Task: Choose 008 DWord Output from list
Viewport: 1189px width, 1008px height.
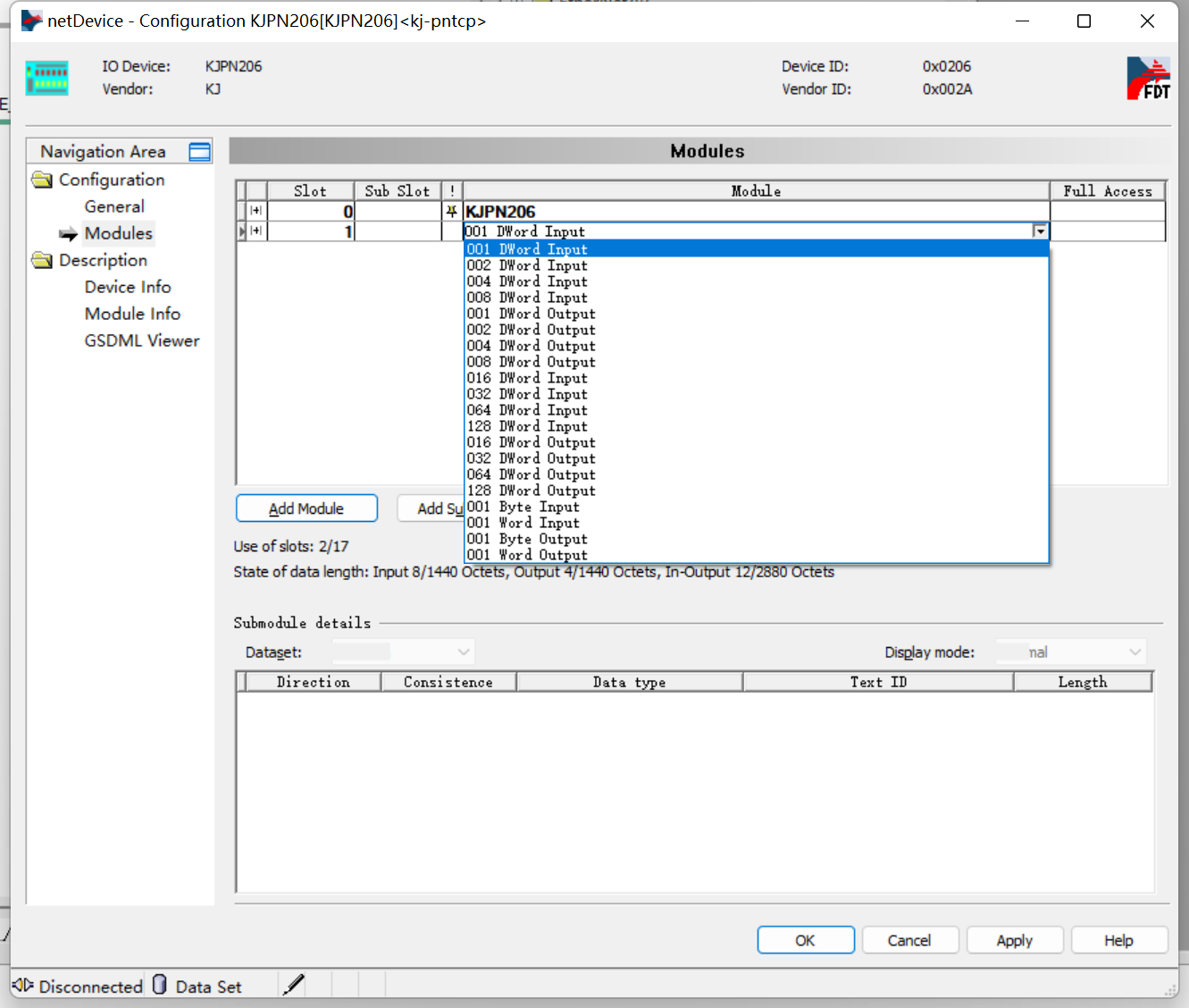Action: [x=757, y=362]
